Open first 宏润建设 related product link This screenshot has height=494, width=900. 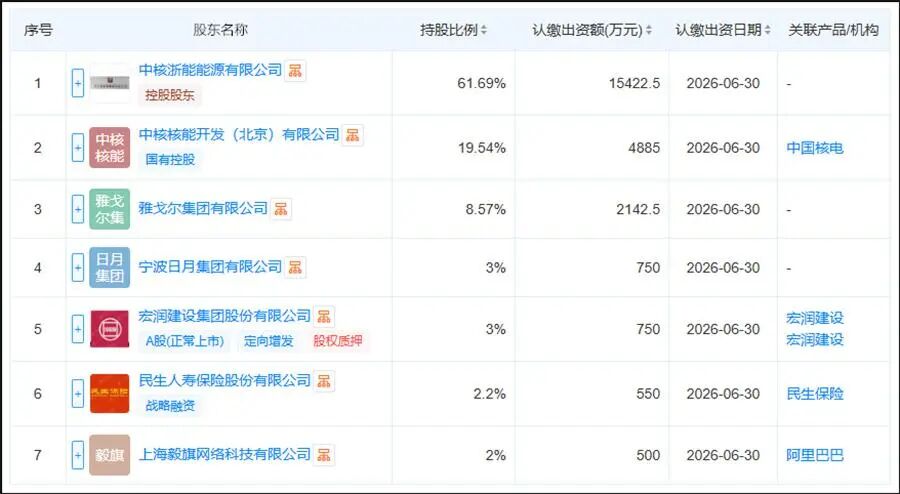pos(815,318)
